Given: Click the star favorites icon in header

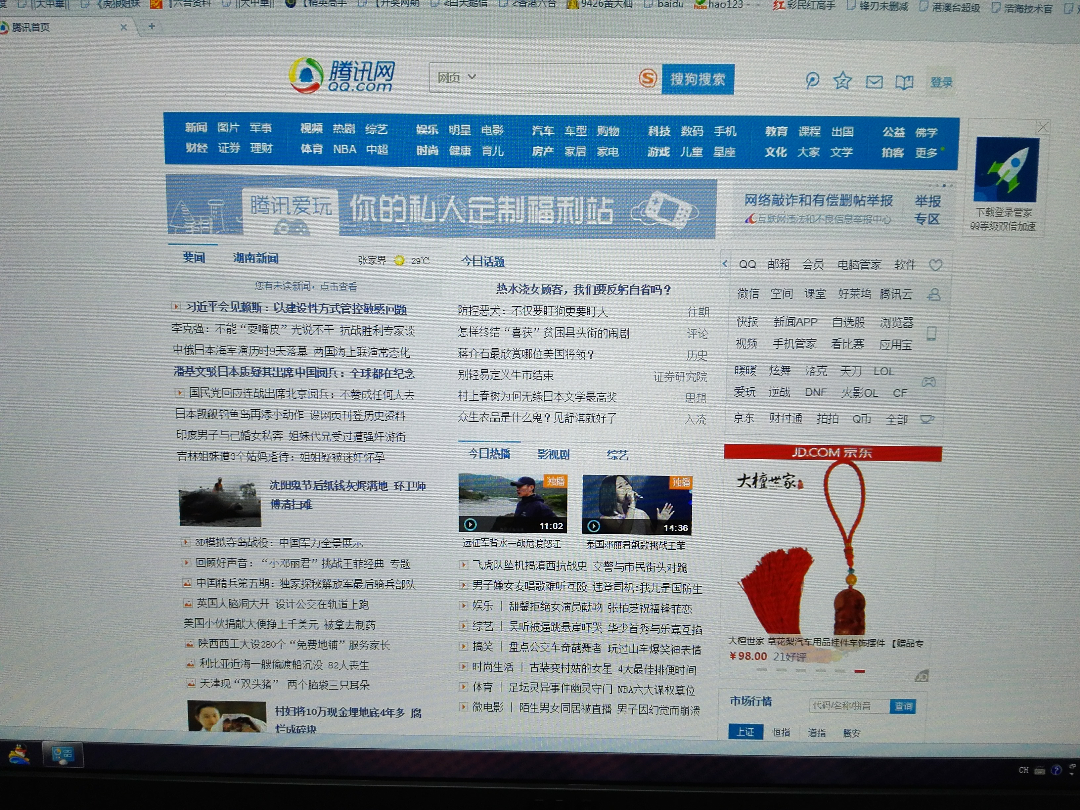Looking at the screenshot, I should pyautogui.click(x=842, y=81).
